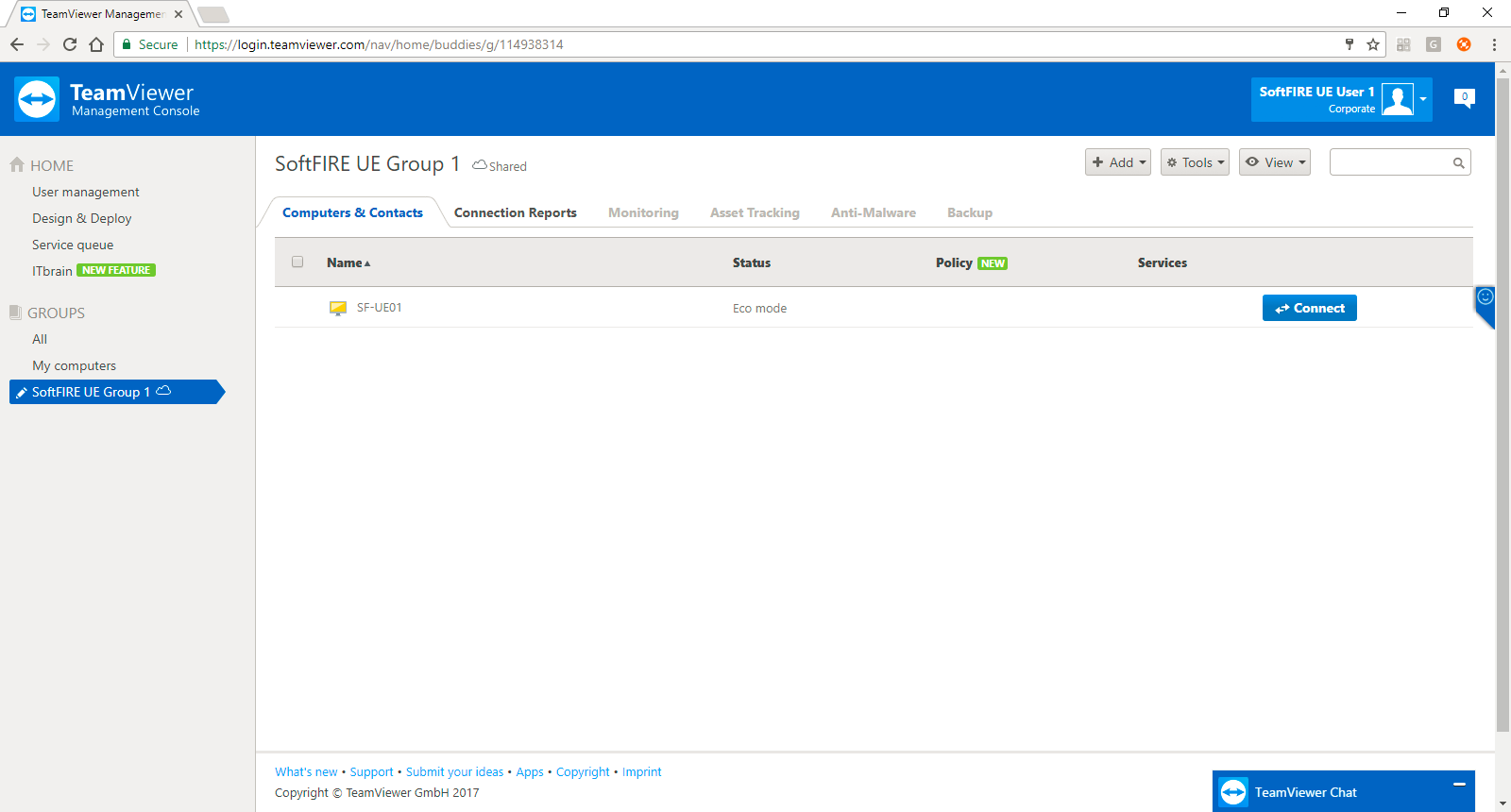
Task: Select SoftFIRE UE Group 1 in sidebar
Action: click(117, 392)
